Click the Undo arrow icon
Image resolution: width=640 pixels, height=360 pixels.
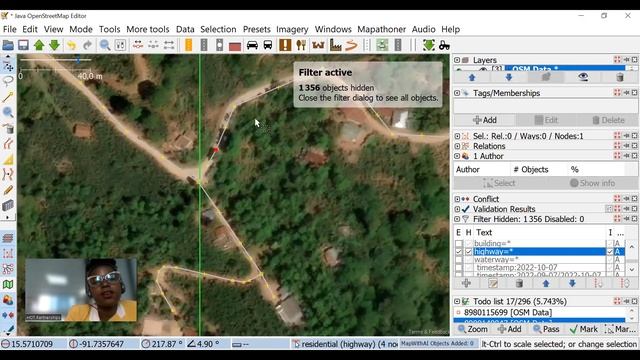coord(71,45)
